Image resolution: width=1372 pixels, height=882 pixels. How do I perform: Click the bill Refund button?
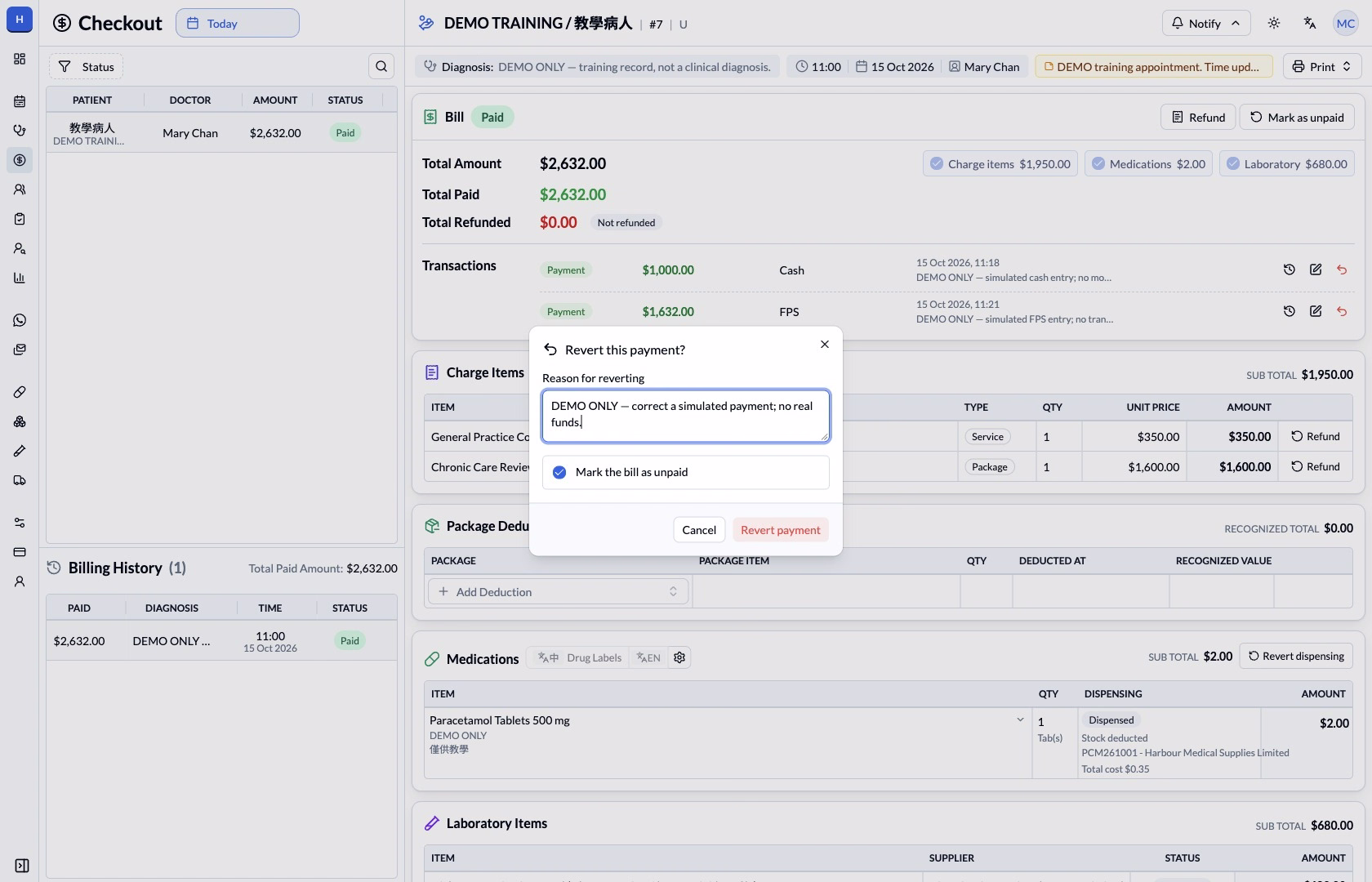(1198, 117)
